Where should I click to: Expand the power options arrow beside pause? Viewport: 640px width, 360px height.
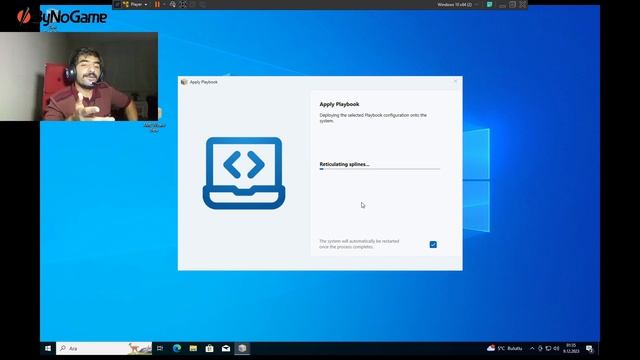[x=164, y=4]
